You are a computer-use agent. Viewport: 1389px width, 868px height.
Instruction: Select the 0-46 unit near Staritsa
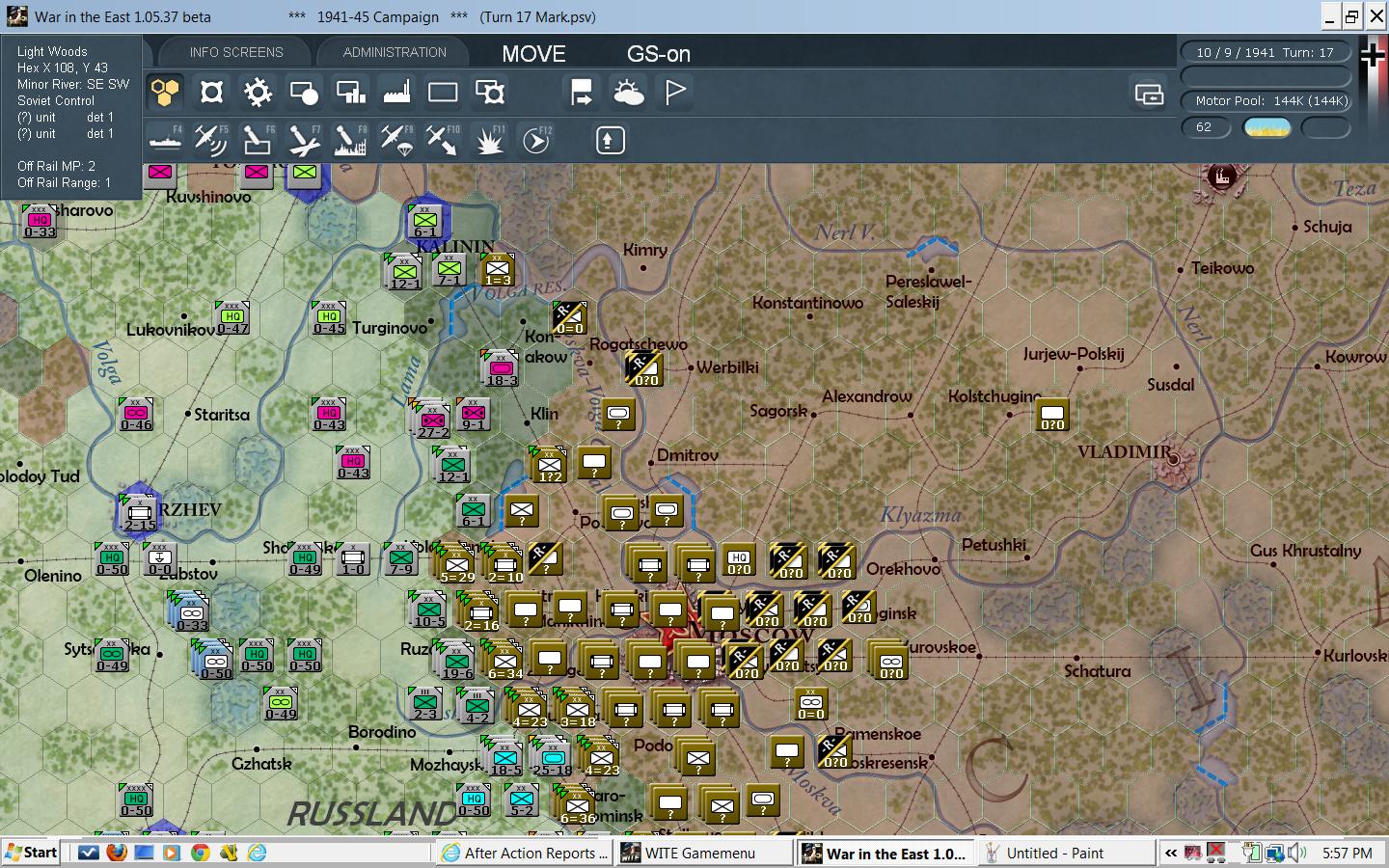click(x=136, y=415)
